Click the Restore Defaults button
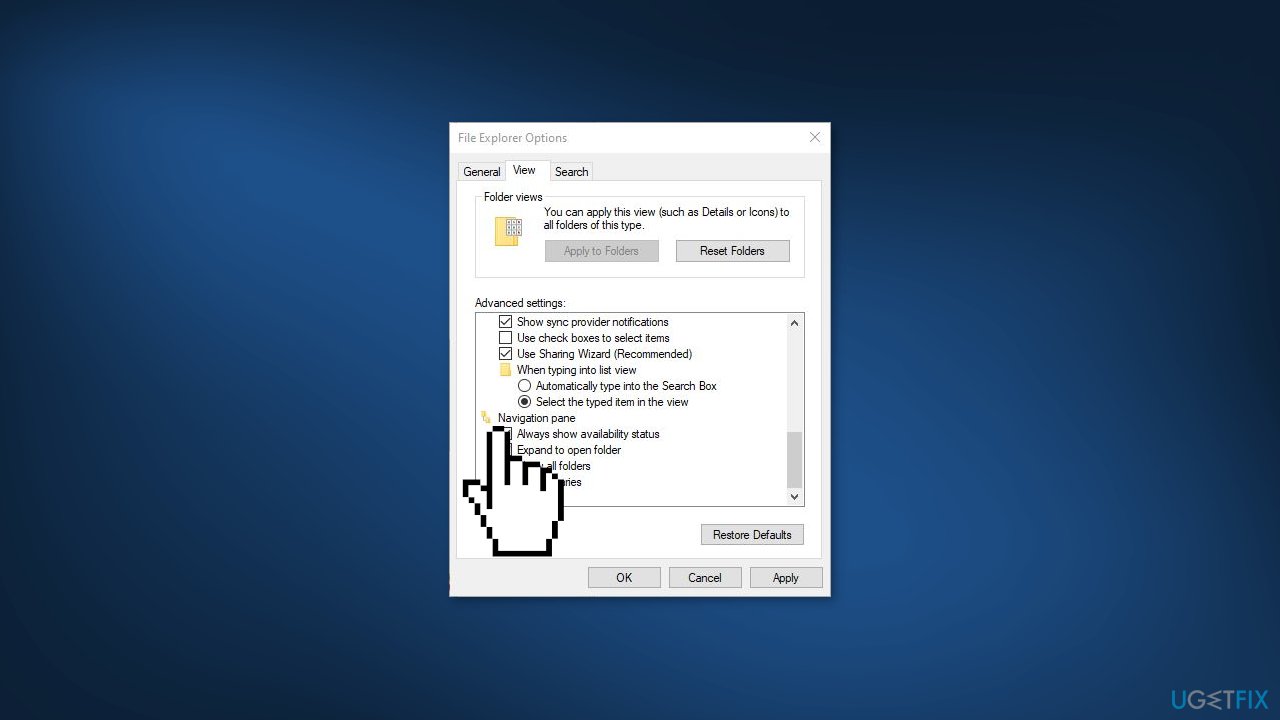The image size is (1280, 720). [752, 534]
